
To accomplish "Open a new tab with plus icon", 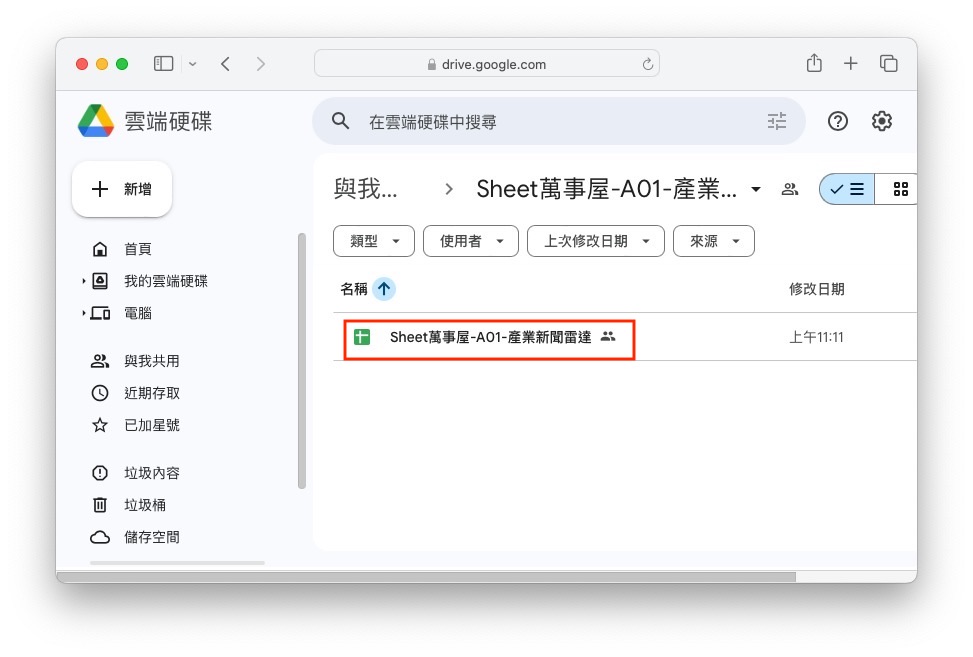I will click(x=850, y=63).
